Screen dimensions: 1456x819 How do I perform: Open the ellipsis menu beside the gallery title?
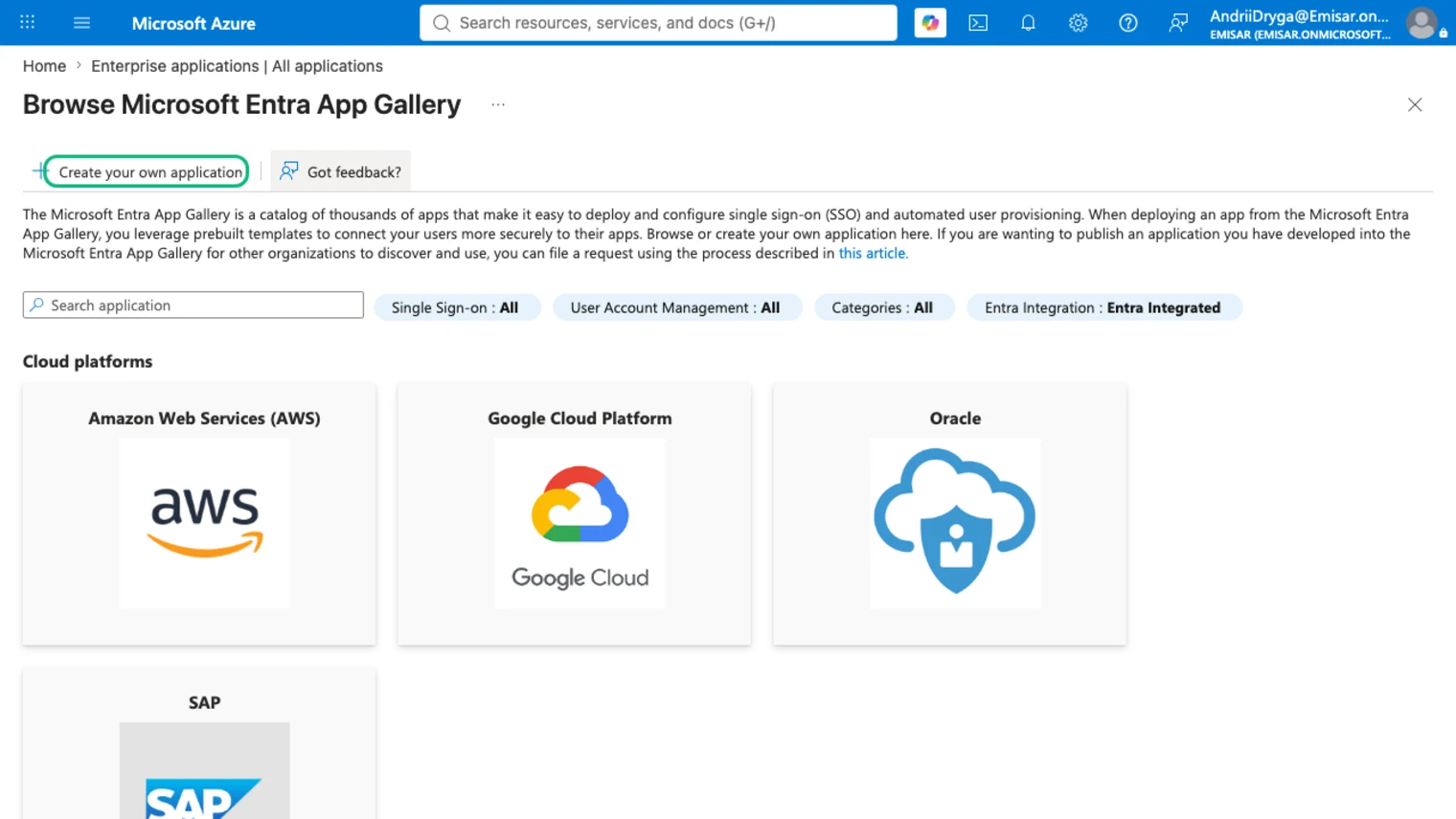(498, 104)
